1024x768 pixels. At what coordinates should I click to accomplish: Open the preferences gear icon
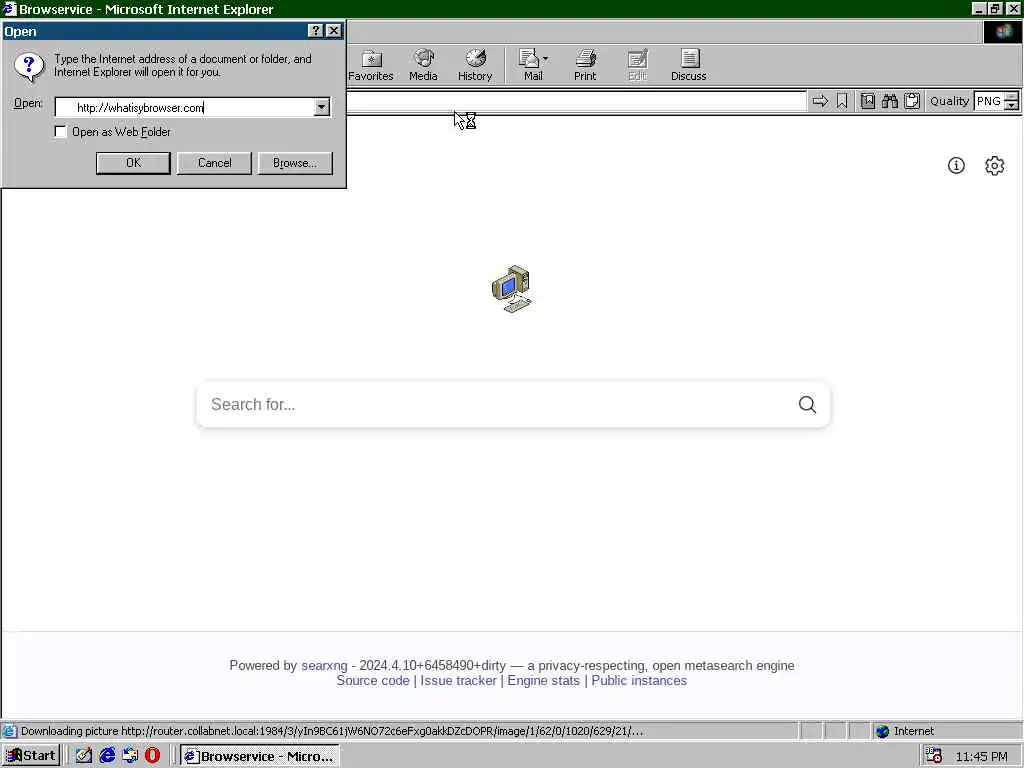click(994, 165)
